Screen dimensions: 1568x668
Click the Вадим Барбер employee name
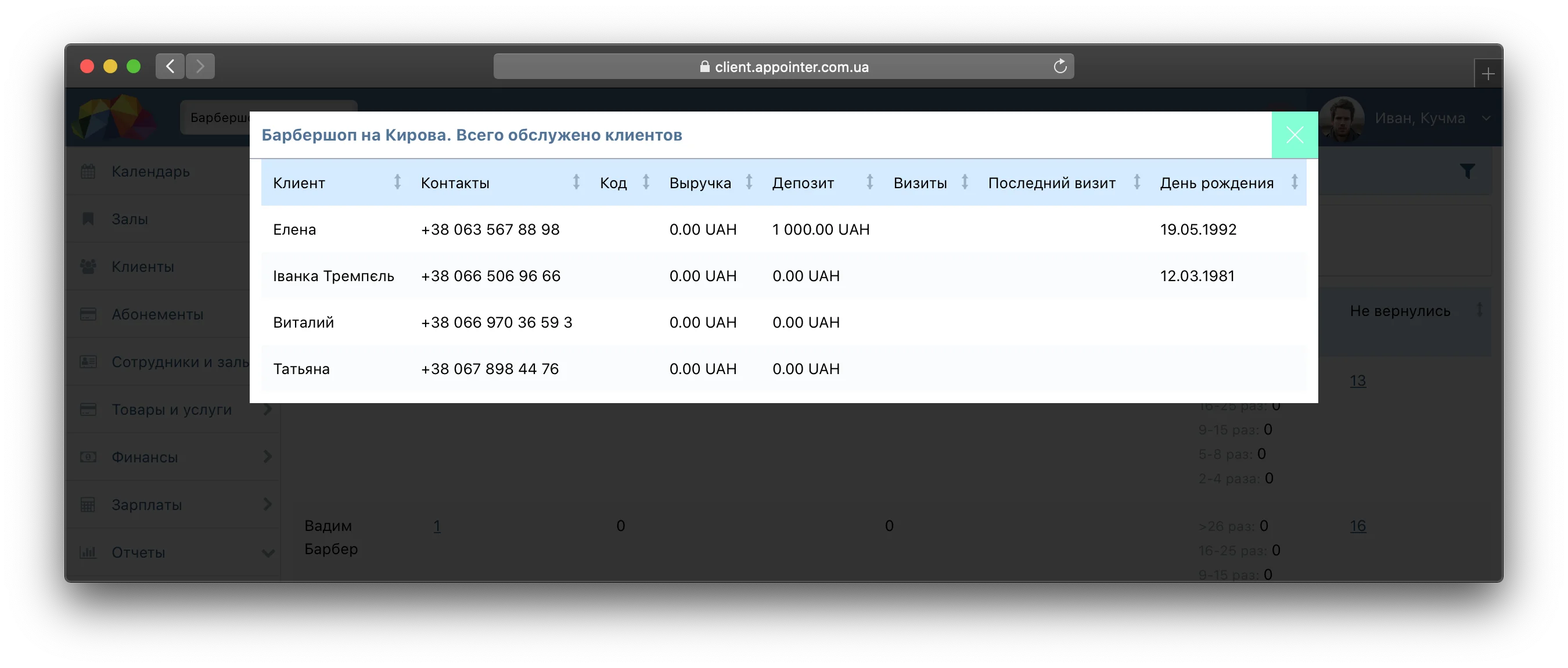[x=330, y=537]
